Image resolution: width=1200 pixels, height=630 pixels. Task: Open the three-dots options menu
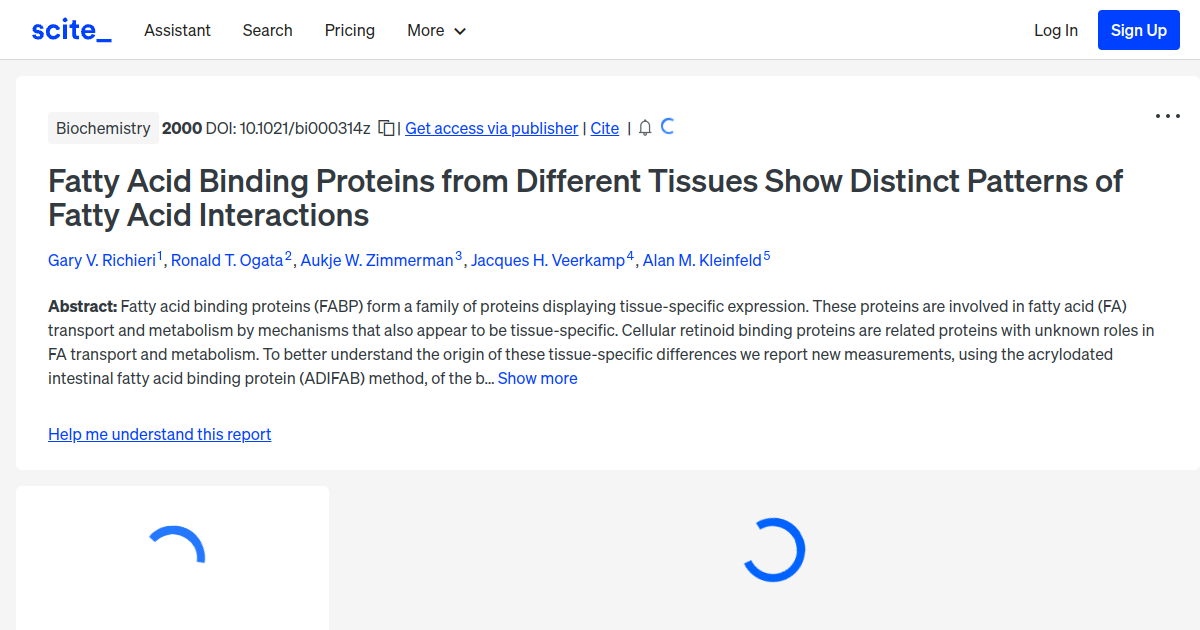tap(1167, 116)
